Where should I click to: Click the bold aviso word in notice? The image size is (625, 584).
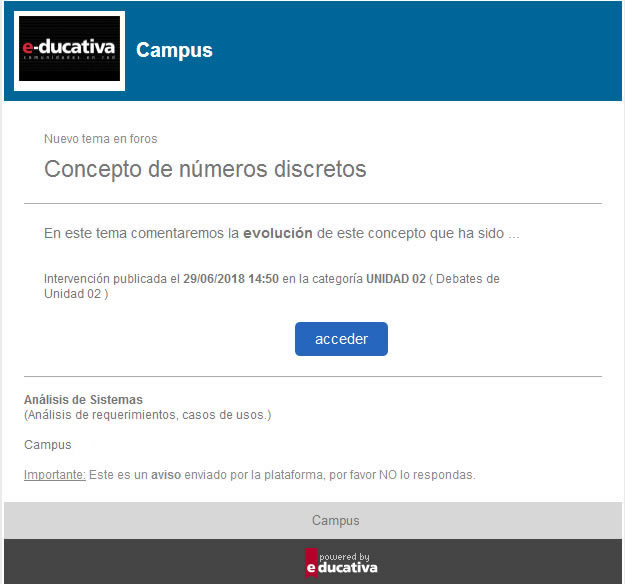[x=166, y=475]
